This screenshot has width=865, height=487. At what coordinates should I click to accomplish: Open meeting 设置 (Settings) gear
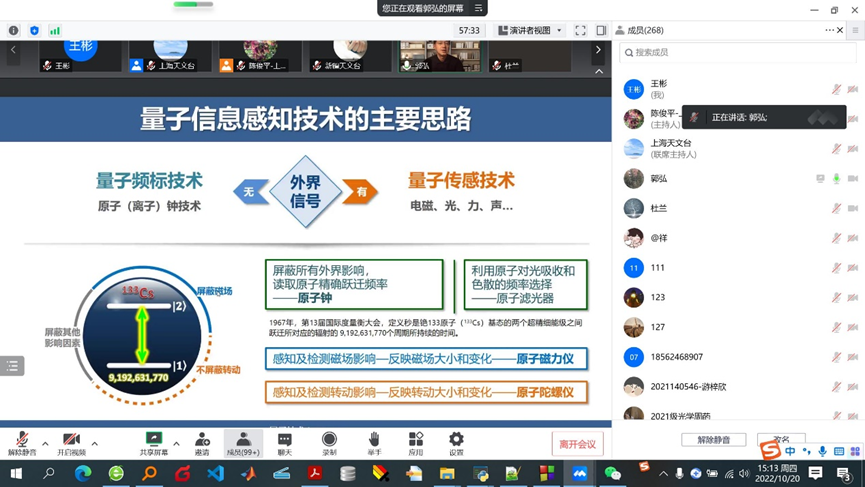456,443
